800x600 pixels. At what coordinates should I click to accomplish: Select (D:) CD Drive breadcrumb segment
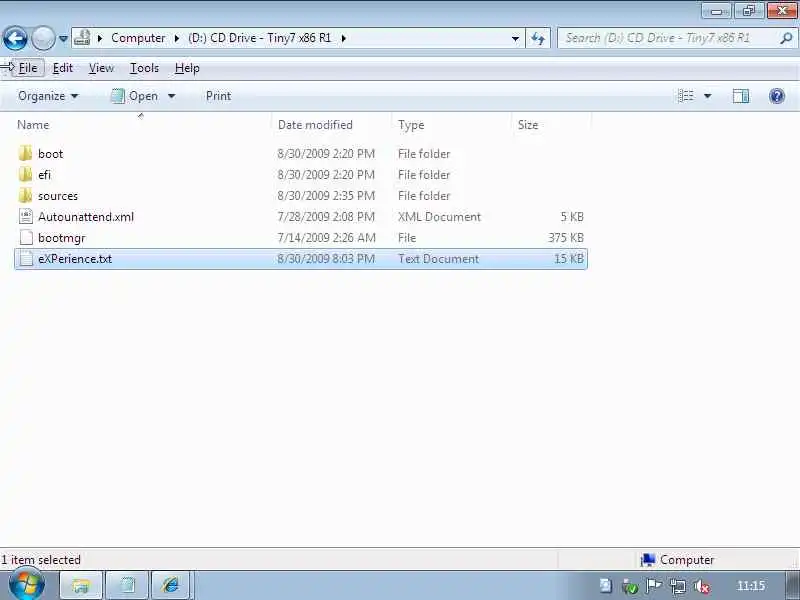point(260,38)
